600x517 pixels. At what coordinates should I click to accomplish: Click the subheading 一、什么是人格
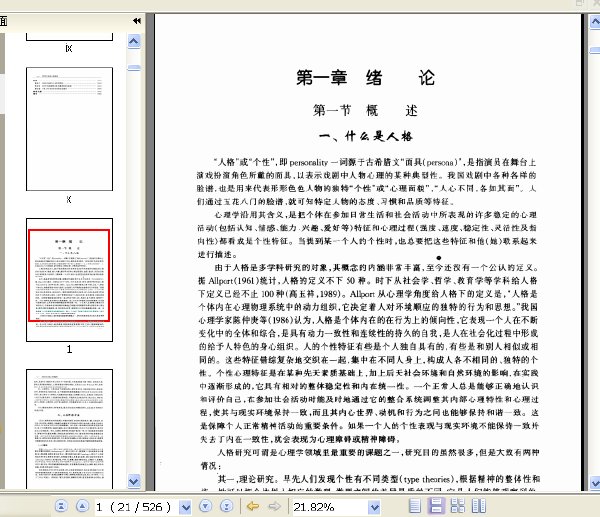pyautogui.click(x=365, y=136)
